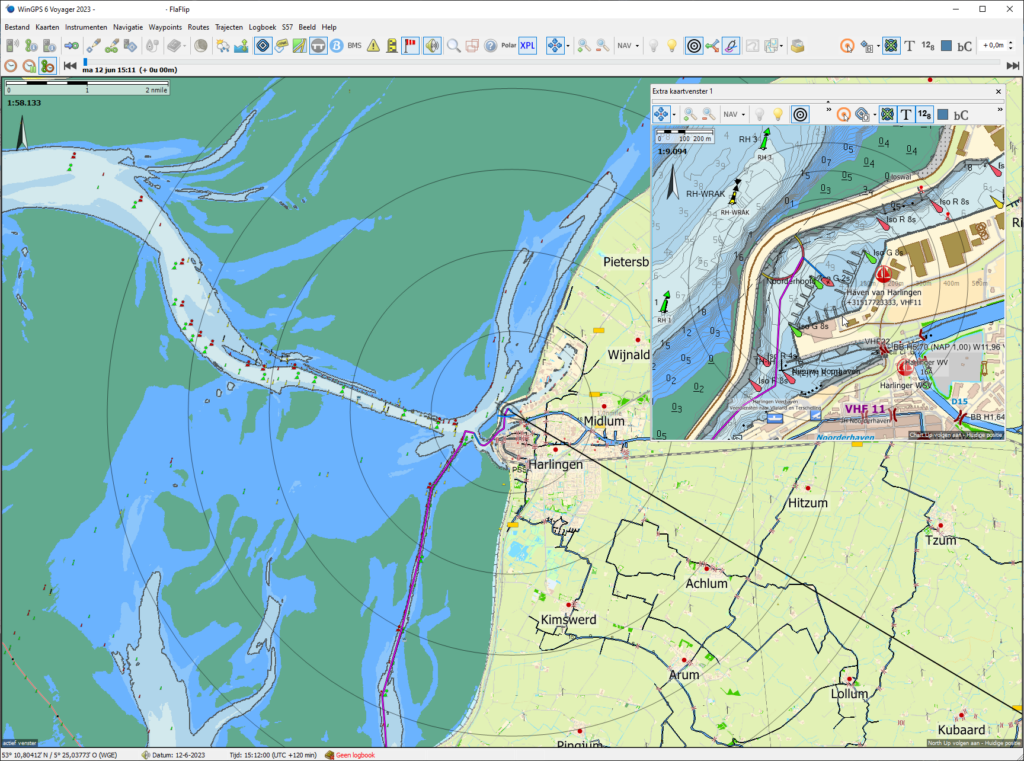Open the Help menu
1024x761 pixels.
tap(329, 27)
